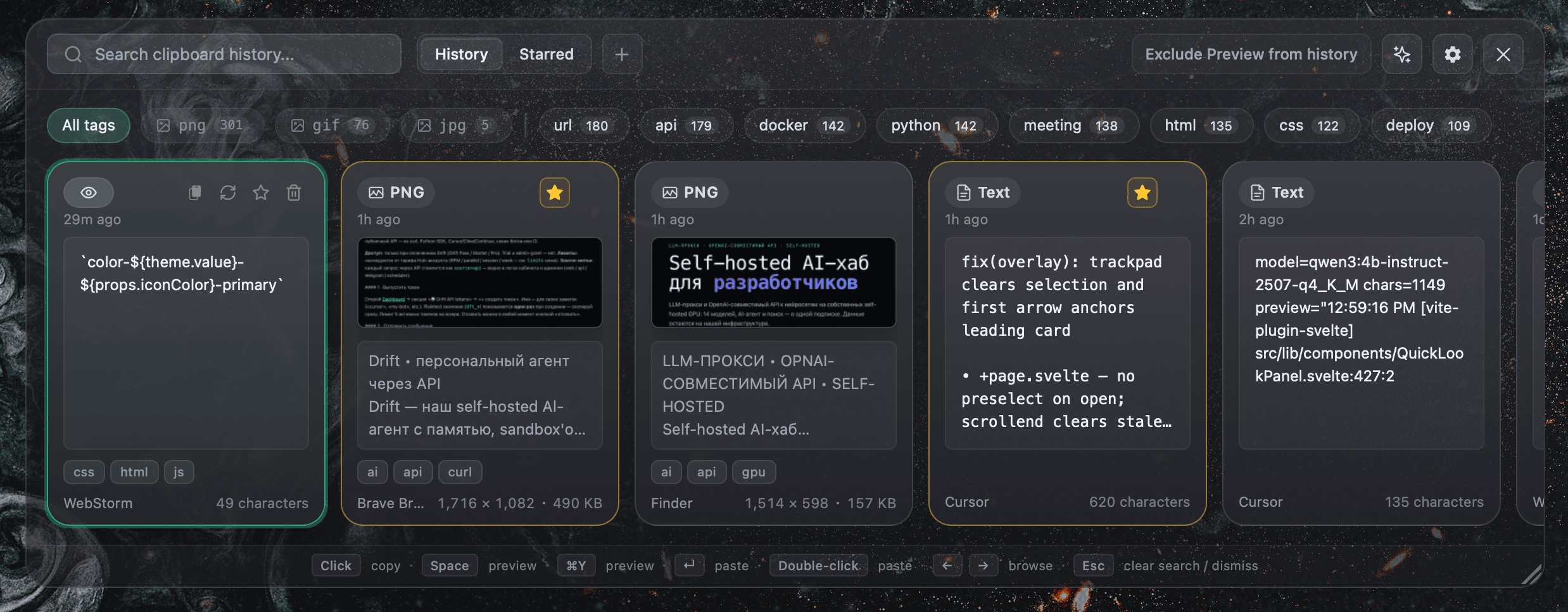
Task: Open the Drift screenshot thumbnail
Action: click(x=480, y=283)
